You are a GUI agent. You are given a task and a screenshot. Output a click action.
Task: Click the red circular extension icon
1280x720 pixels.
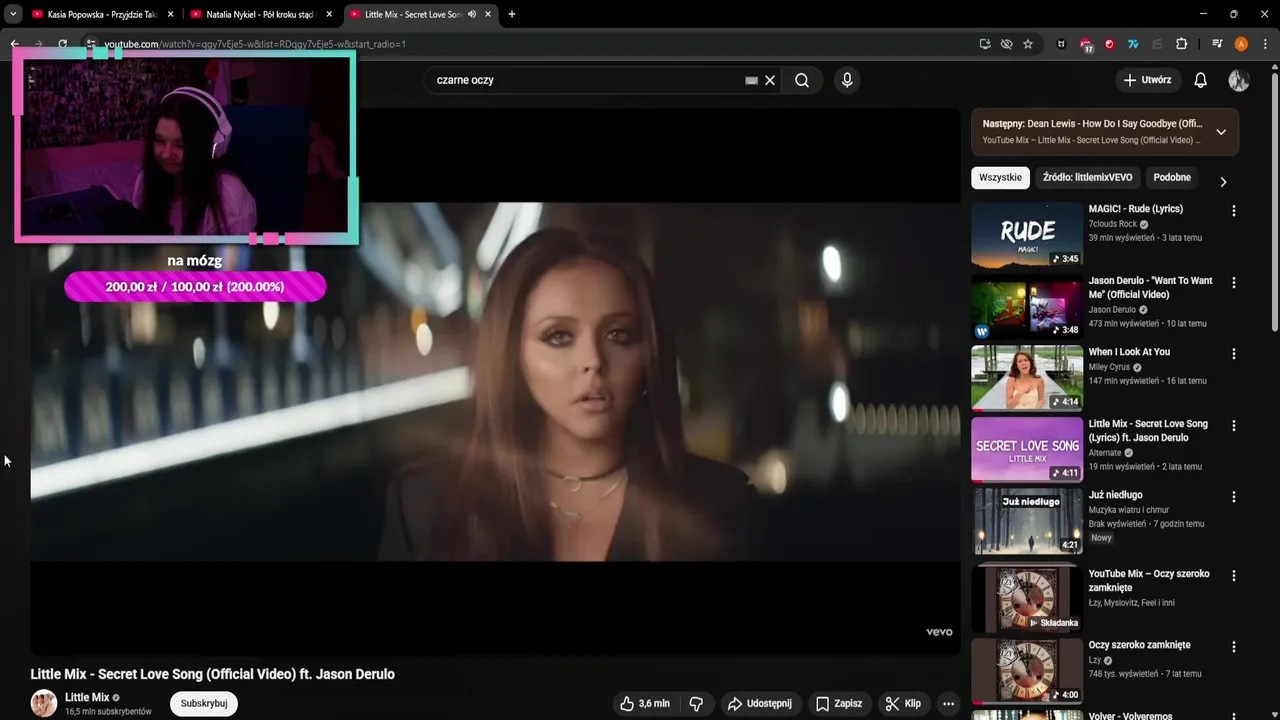point(1110,44)
